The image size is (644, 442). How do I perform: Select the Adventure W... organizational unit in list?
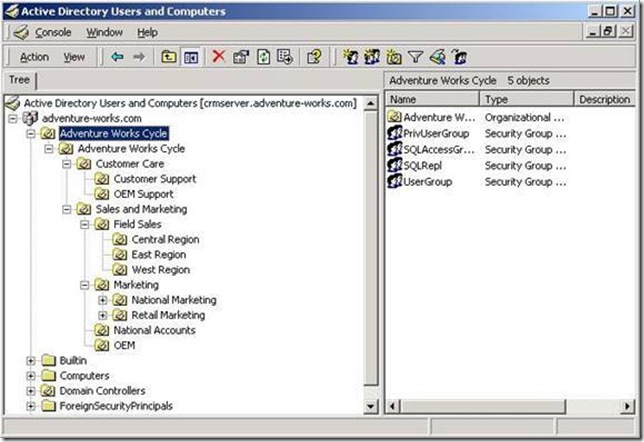click(x=439, y=117)
